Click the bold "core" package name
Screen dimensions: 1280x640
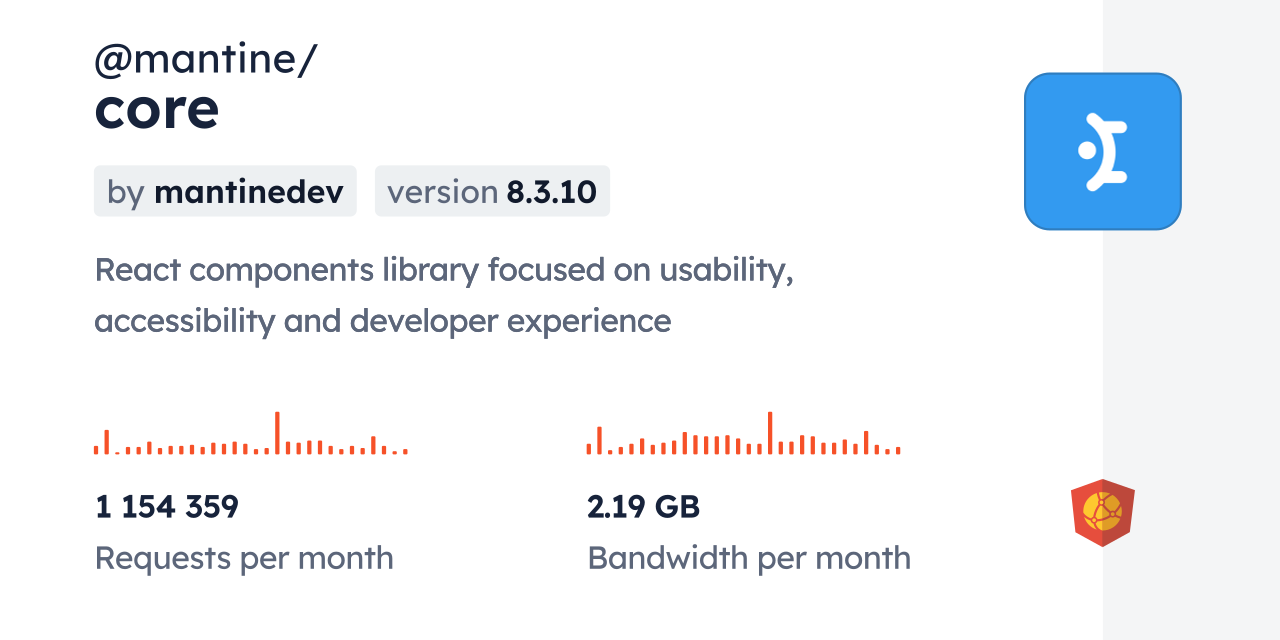pos(156,110)
